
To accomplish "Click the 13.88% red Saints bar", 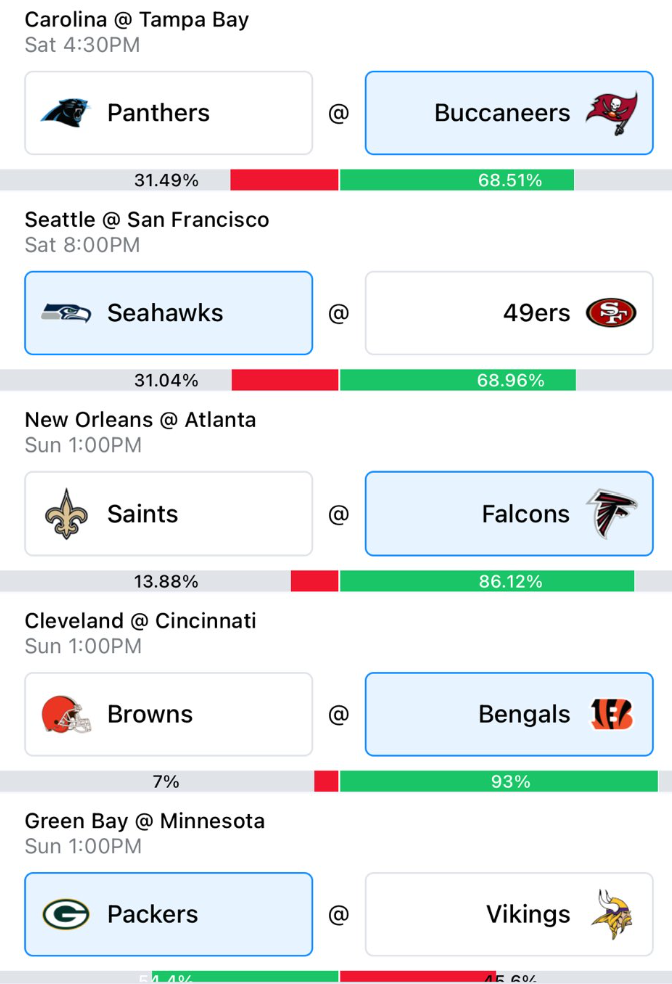I will (x=314, y=581).
